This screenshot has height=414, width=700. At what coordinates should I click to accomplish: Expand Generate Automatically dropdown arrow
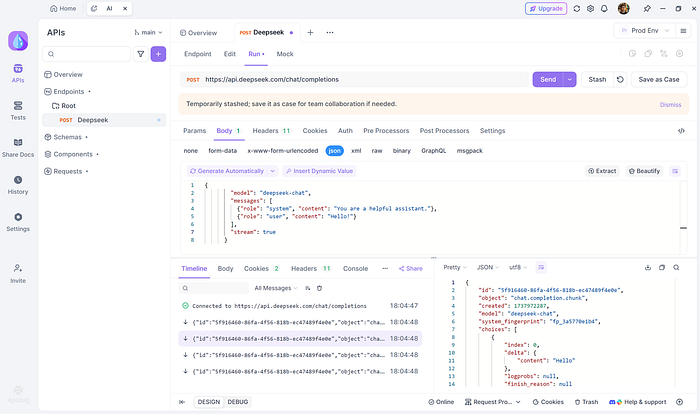point(272,171)
